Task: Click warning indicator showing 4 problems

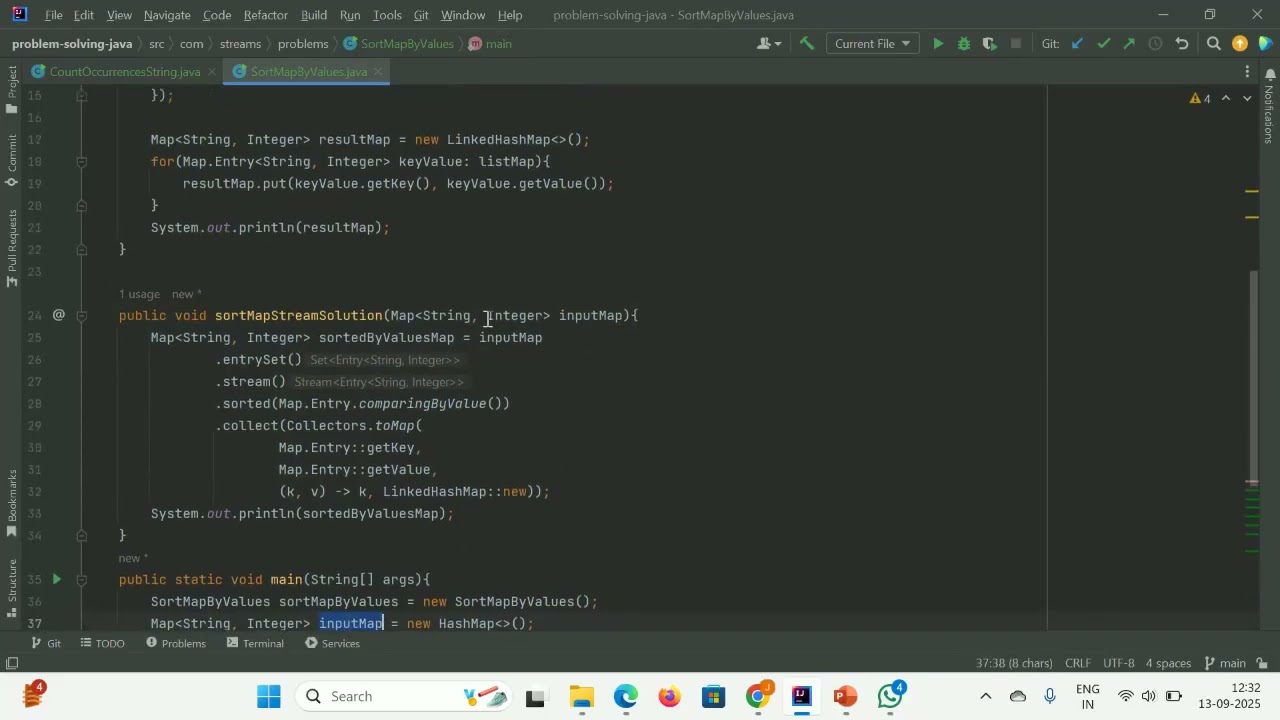Action: (1200, 98)
